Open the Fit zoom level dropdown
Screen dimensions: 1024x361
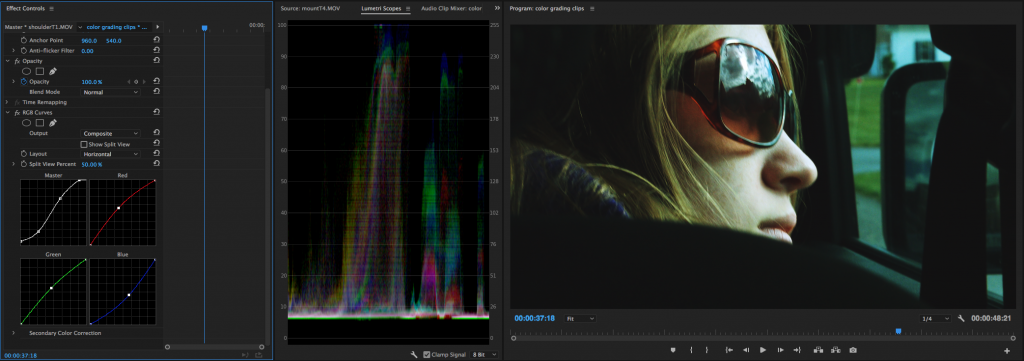point(580,318)
